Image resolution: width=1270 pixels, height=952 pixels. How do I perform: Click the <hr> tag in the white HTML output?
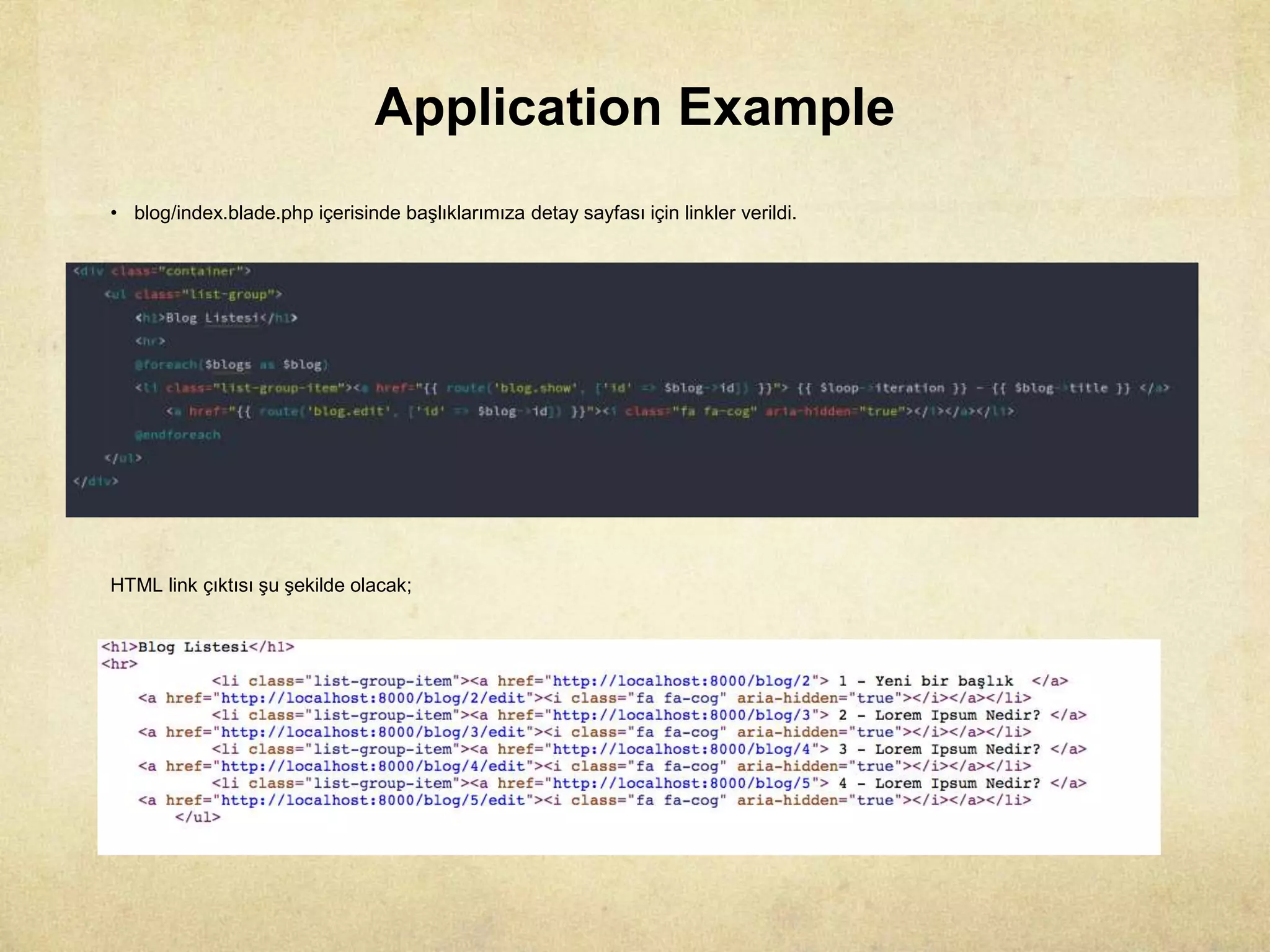coord(120,664)
